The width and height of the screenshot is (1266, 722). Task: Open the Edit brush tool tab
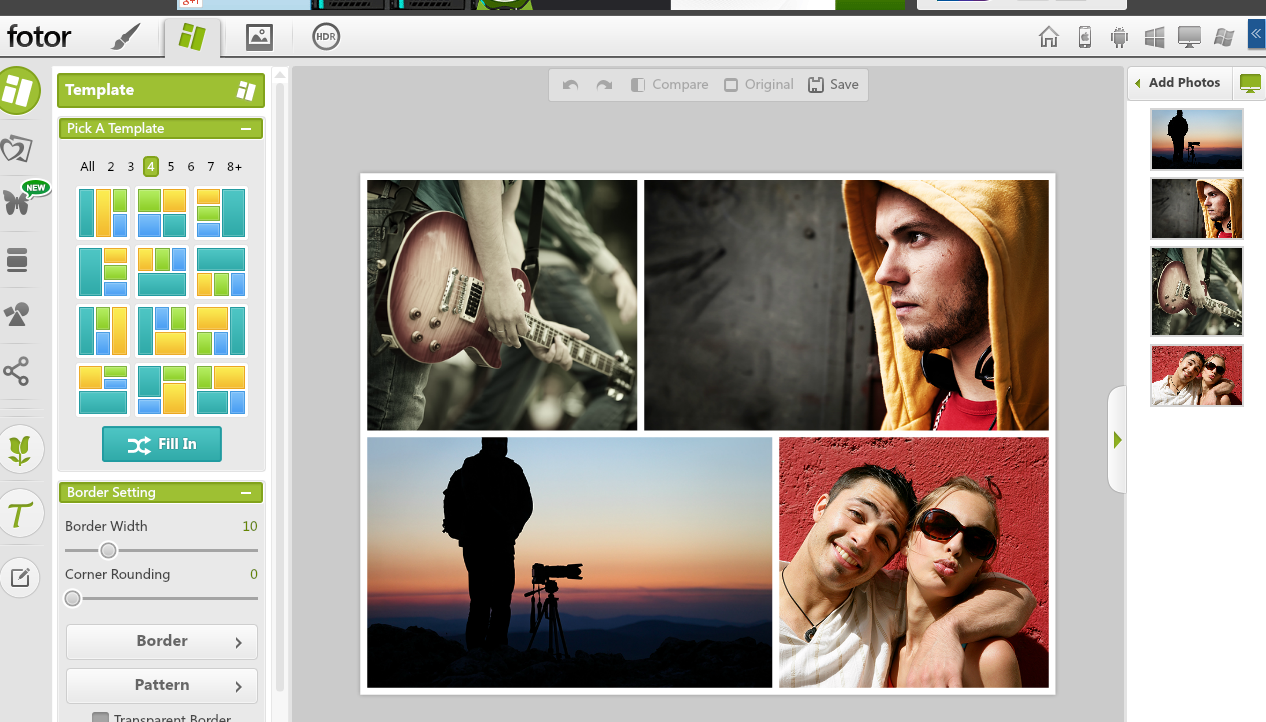coord(125,38)
